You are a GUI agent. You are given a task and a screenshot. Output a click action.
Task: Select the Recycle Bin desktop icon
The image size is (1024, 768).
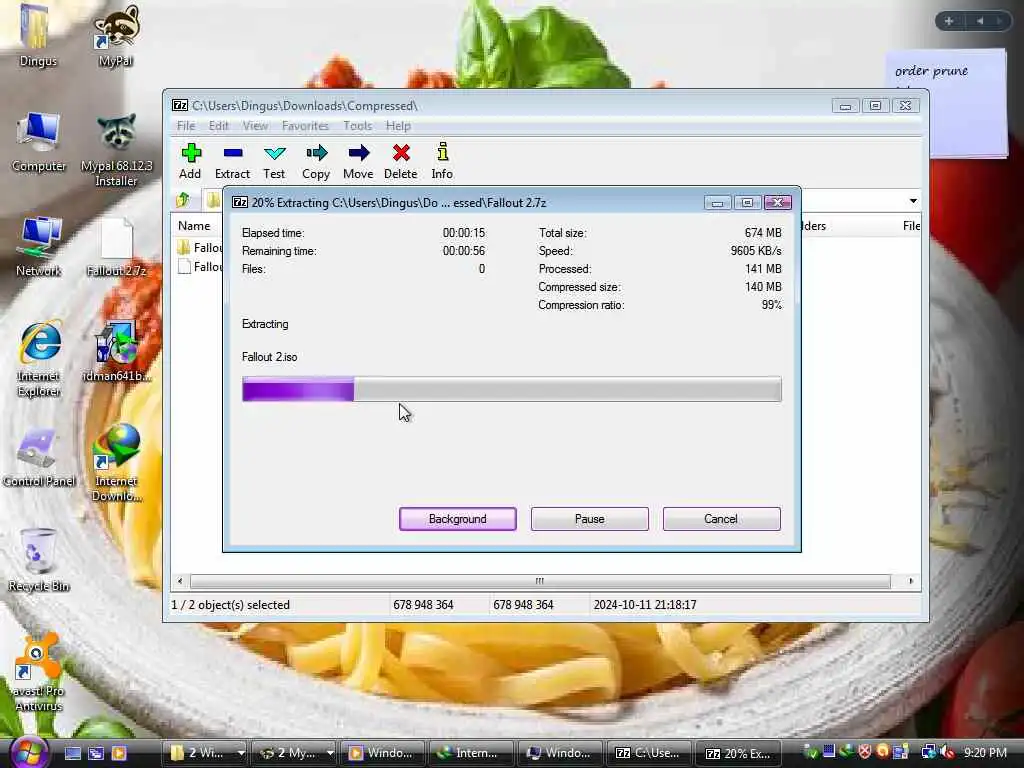(x=39, y=560)
